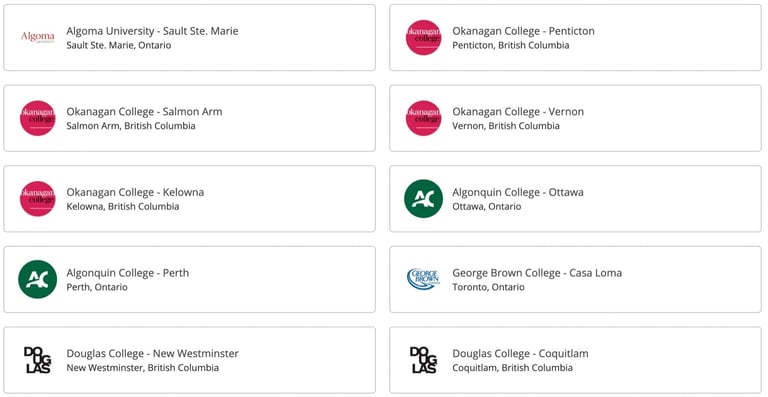
Task: Click the Okanagan College Salmon Arm logo
Action: (38, 118)
